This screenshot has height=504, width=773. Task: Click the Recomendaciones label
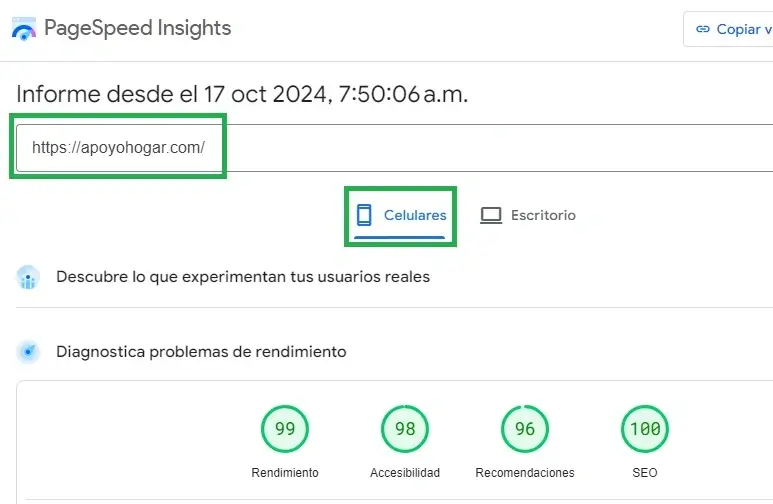(525, 472)
